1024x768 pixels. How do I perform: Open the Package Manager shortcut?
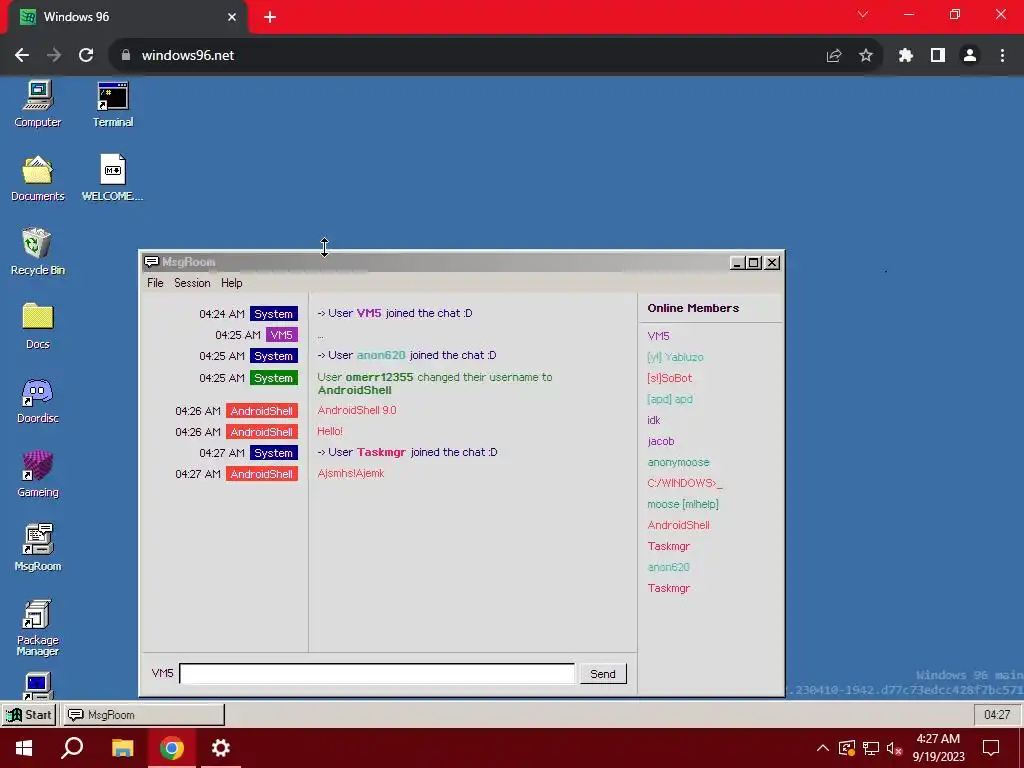(37, 627)
